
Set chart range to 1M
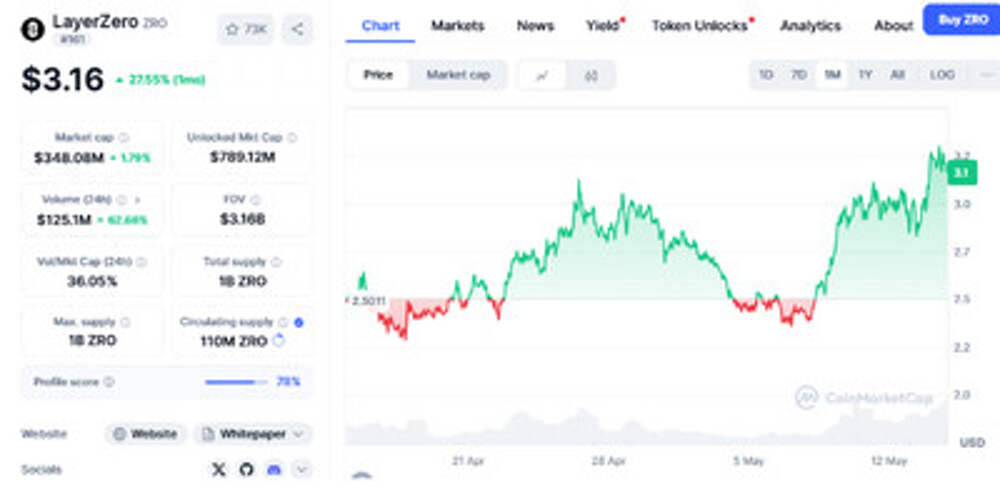[832, 75]
